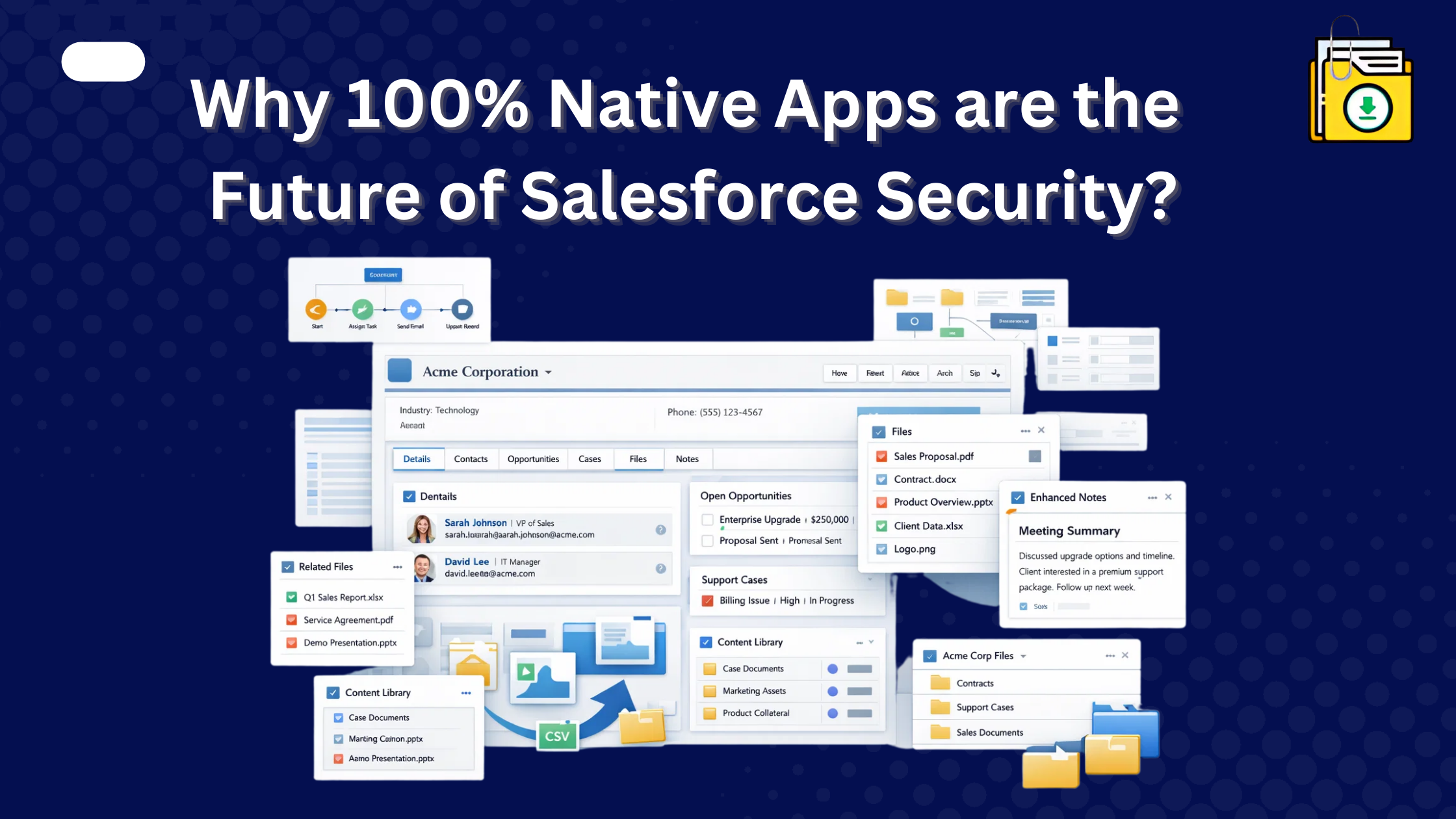1456x819 pixels.
Task: Select the Notes tab
Action: [687, 459]
